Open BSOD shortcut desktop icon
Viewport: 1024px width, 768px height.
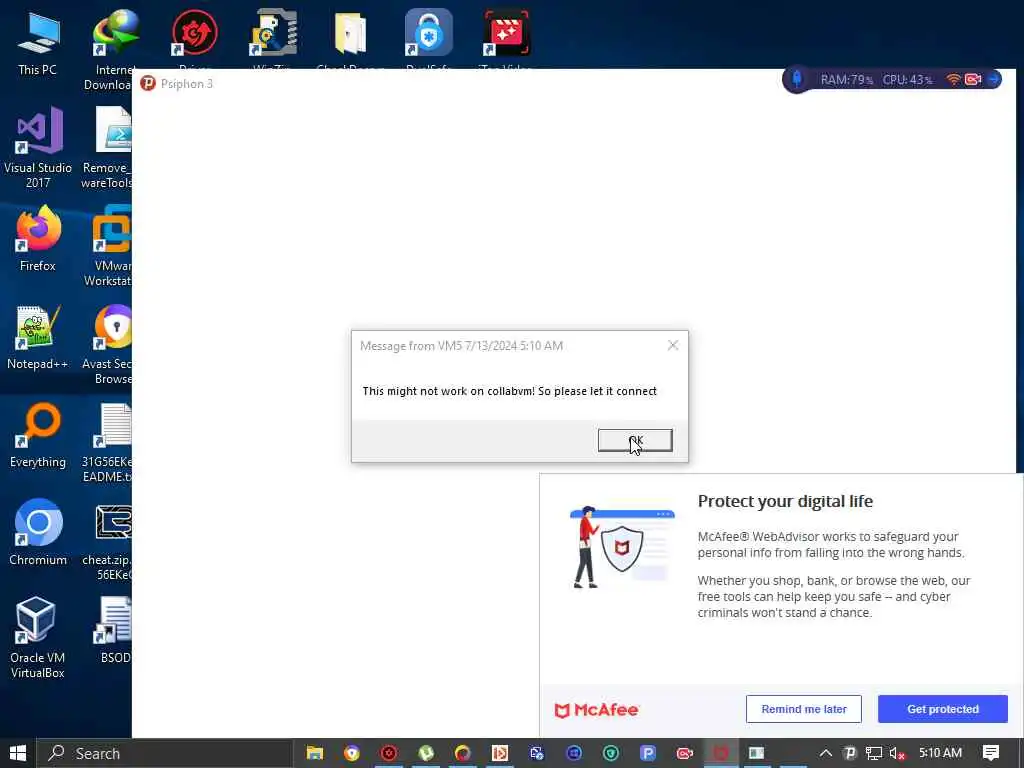click(114, 631)
